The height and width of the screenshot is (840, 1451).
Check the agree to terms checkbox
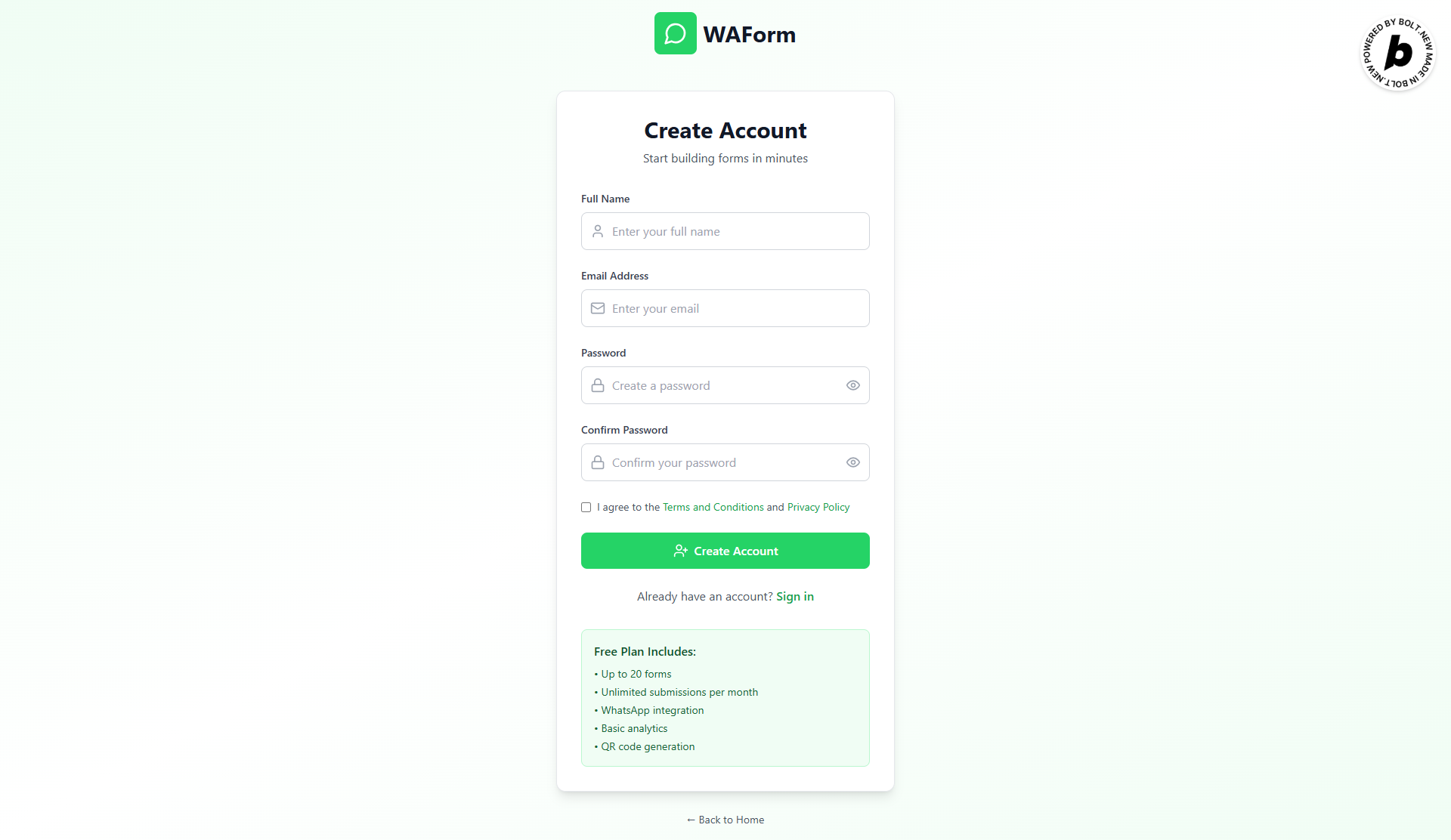point(586,507)
